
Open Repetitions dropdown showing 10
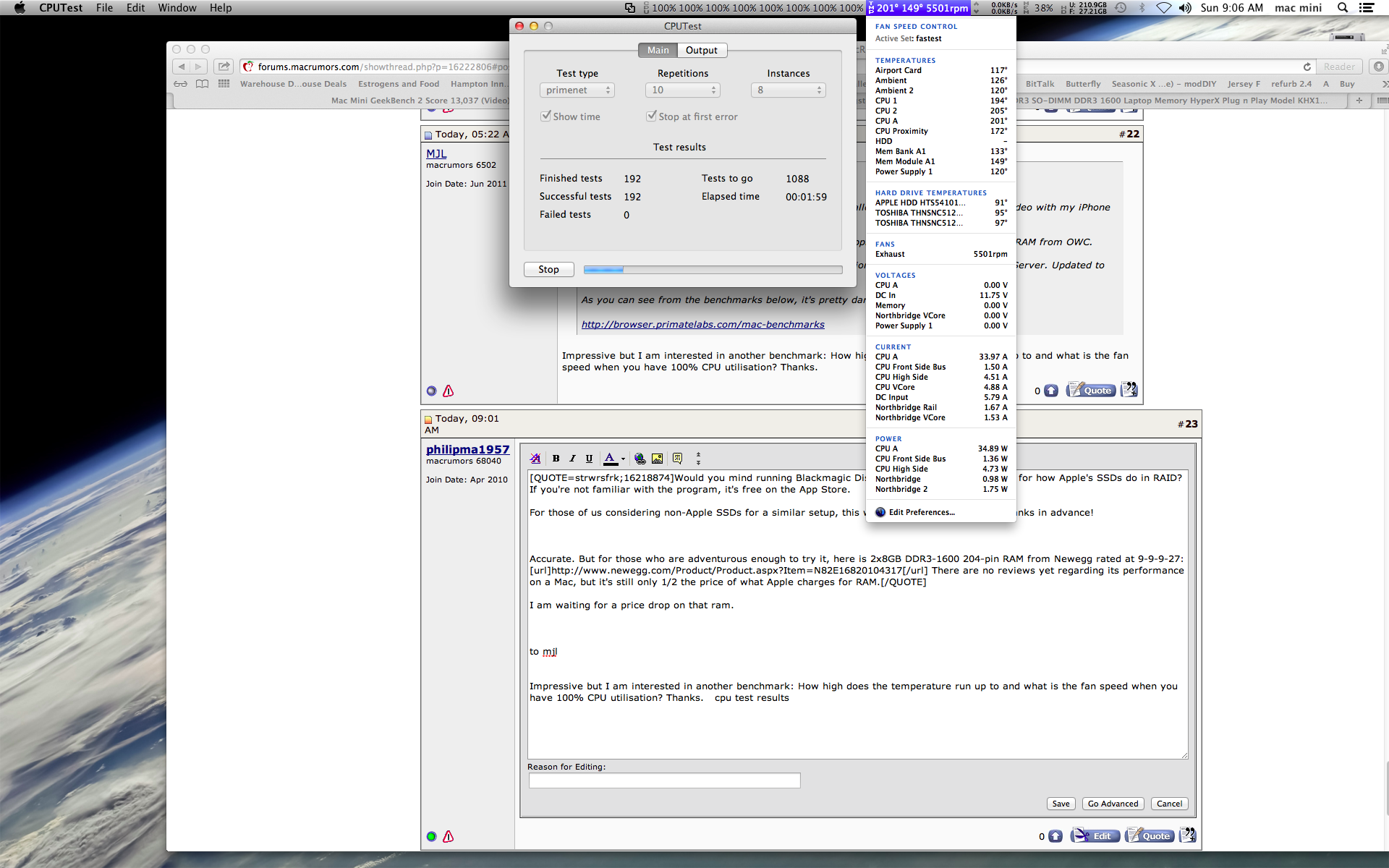coord(683,90)
